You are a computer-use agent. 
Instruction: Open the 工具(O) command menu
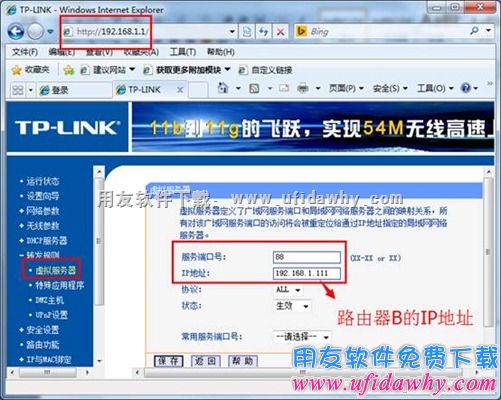click(x=435, y=88)
